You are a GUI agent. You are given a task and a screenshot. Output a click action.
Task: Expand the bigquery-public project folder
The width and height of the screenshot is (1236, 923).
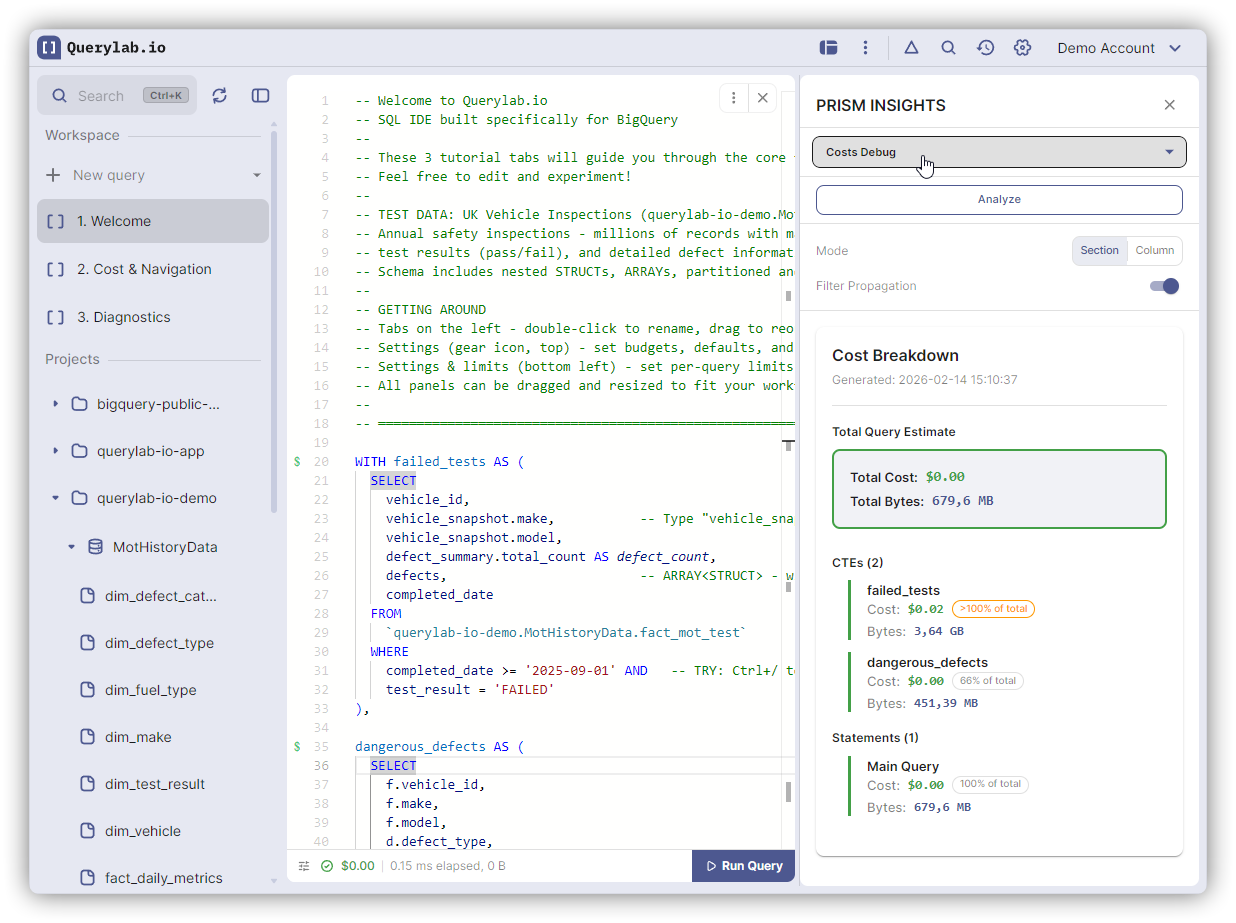(x=55, y=404)
